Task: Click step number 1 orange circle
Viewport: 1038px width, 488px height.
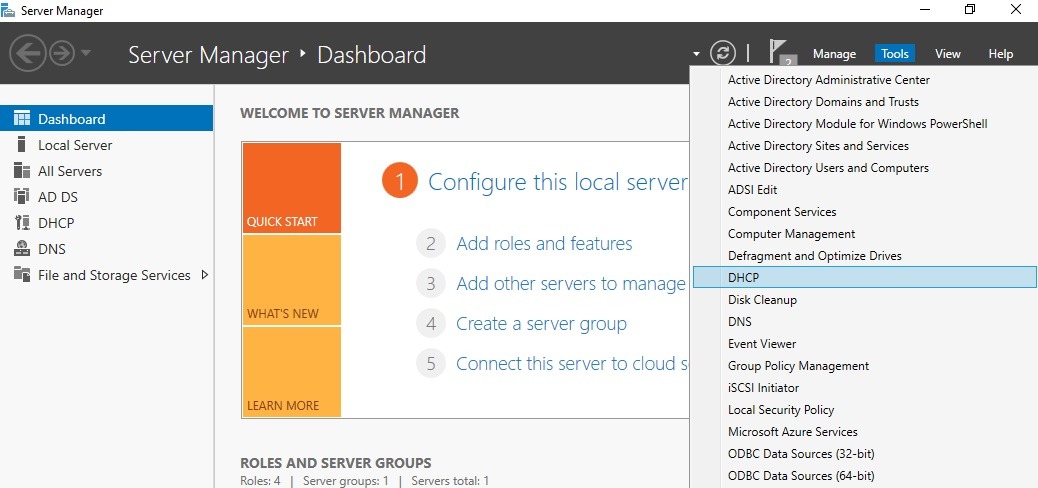Action: point(400,181)
